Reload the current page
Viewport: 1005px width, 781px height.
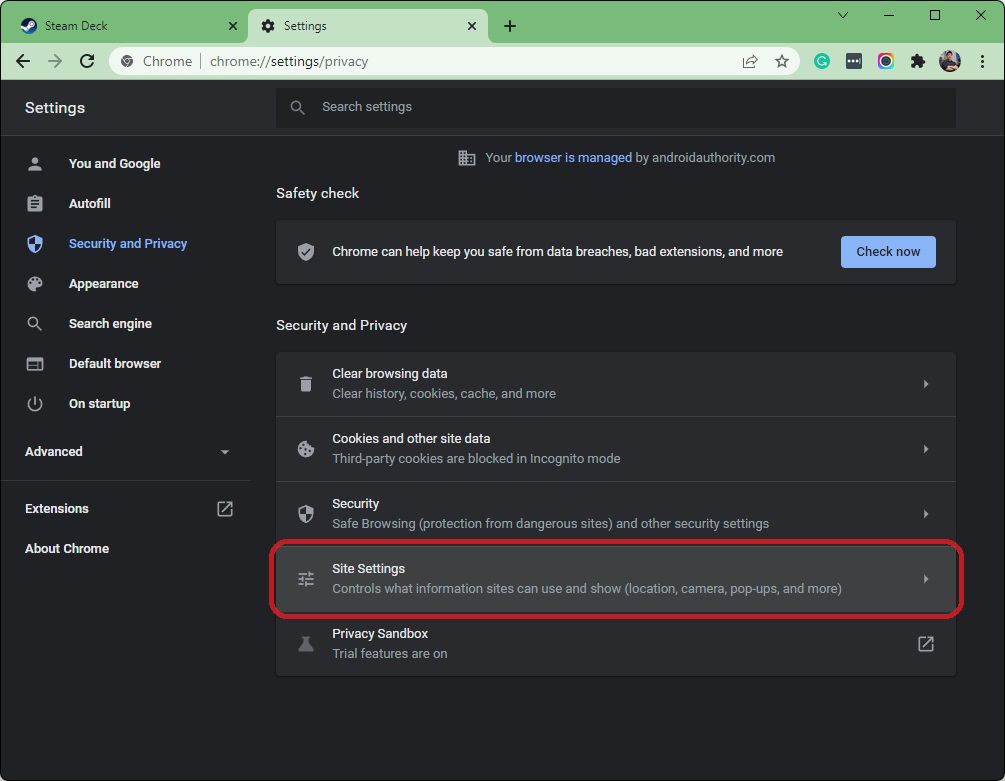[x=87, y=62]
